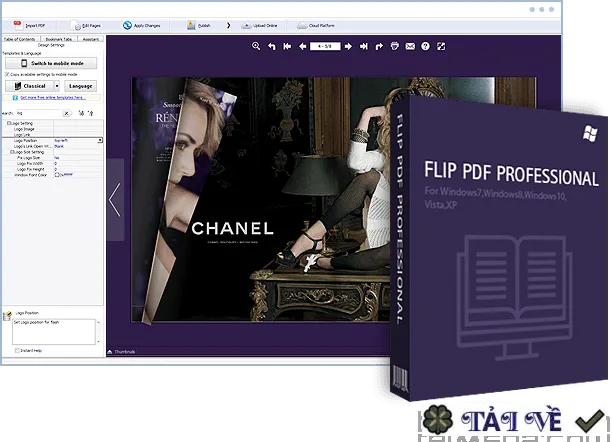Click the expand-all tree icon beside search
Viewport: 612px width, 442px height.
(x=81, y=113)
